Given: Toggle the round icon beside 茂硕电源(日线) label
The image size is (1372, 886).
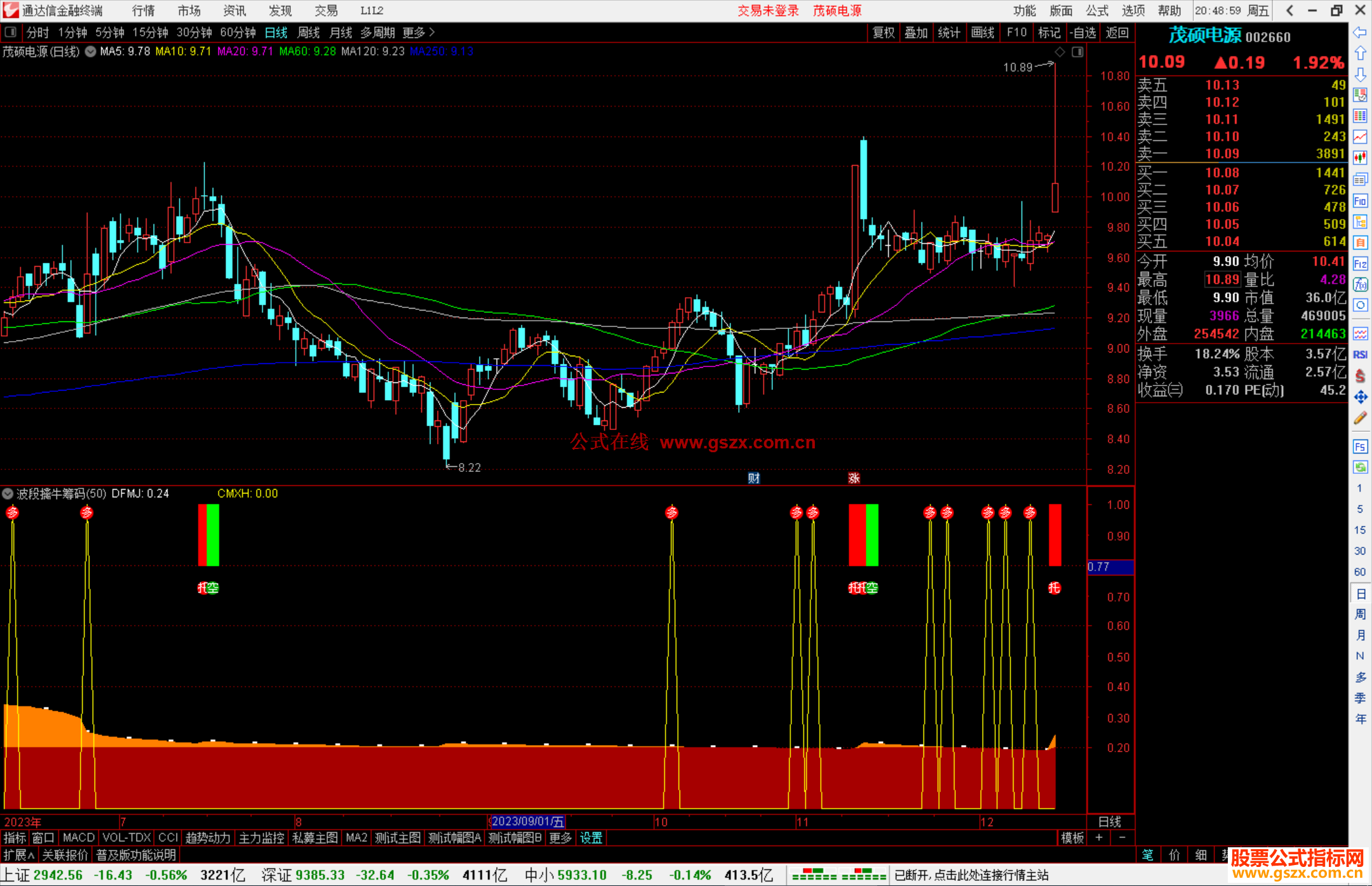Looking at the screenshot, I should [x=91, y=51].
